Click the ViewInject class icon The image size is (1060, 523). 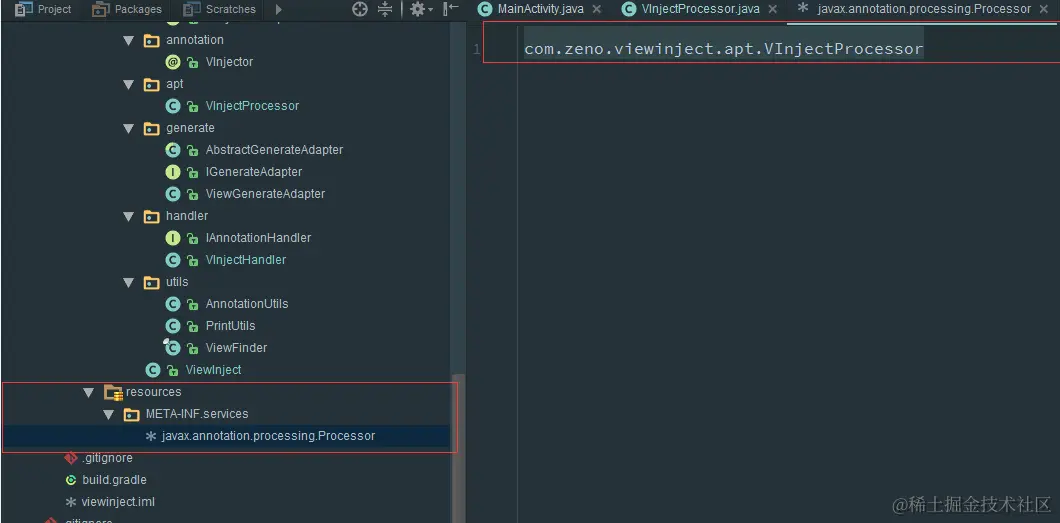(x=153, y=370)
